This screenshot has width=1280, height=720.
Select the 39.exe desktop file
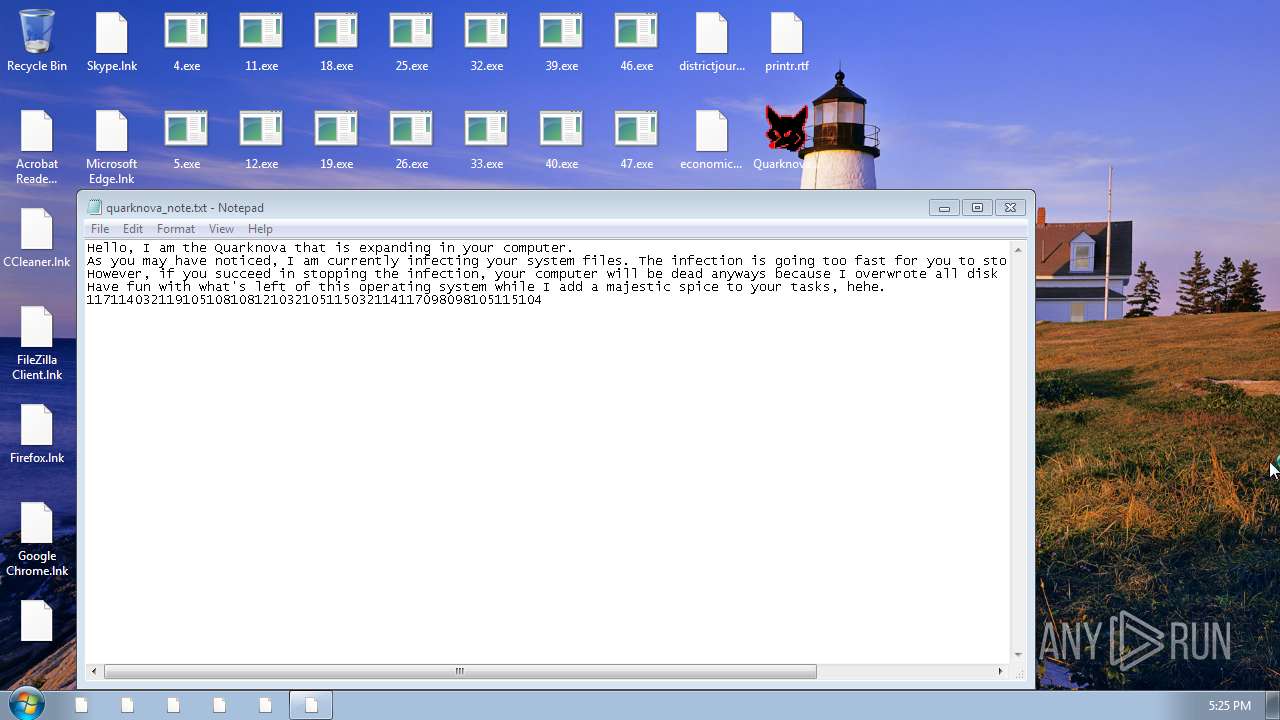click(x=561, y=41)
